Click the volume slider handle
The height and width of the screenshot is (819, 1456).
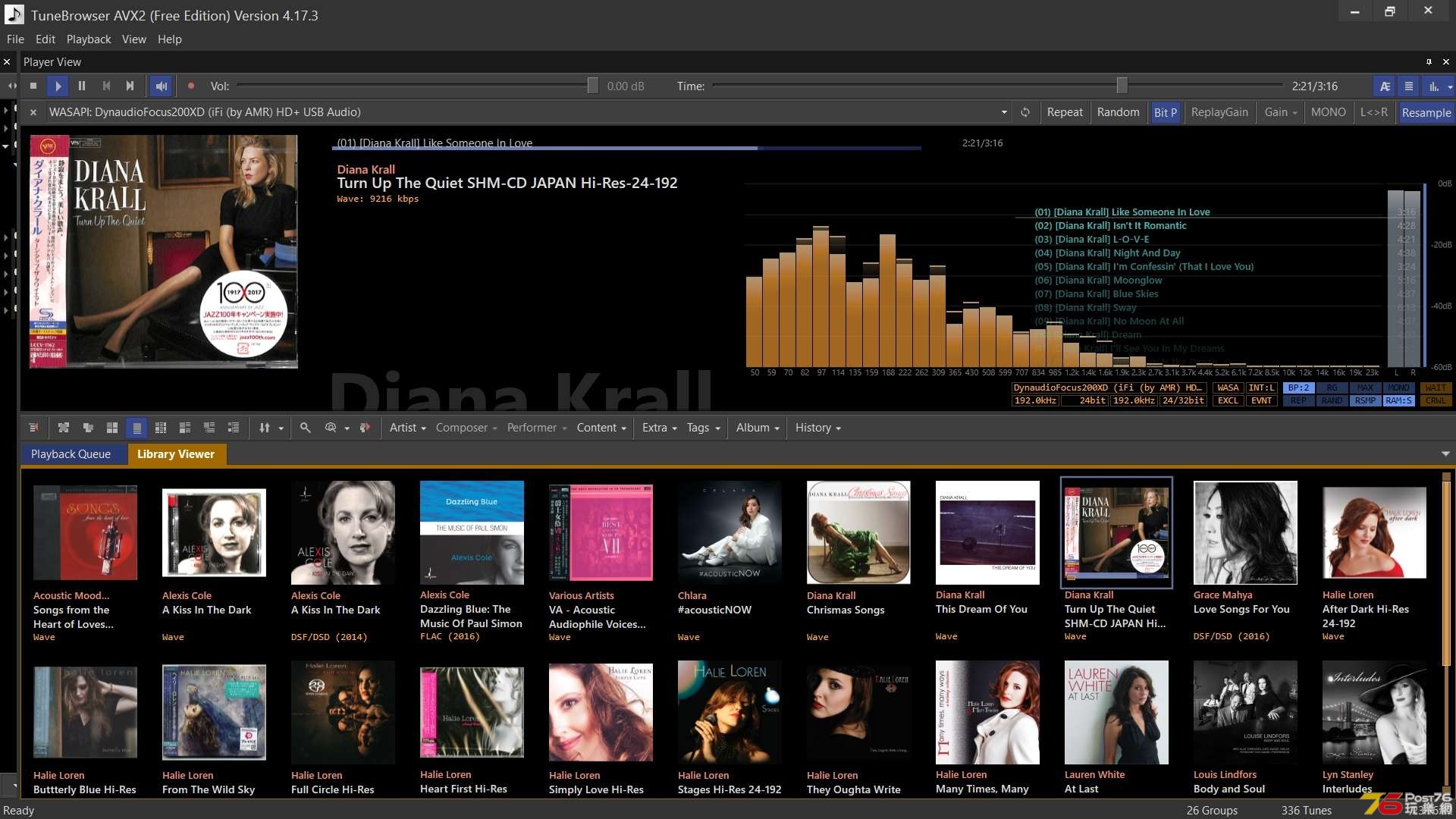592,86
